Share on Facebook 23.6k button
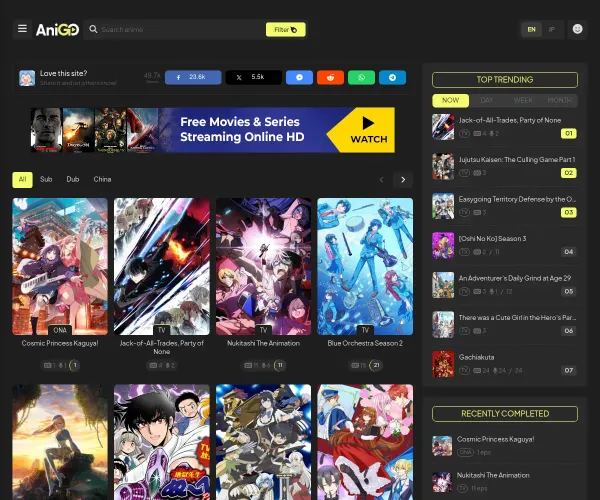This screenshot has width=600, height=500. (x=193, y=77)
